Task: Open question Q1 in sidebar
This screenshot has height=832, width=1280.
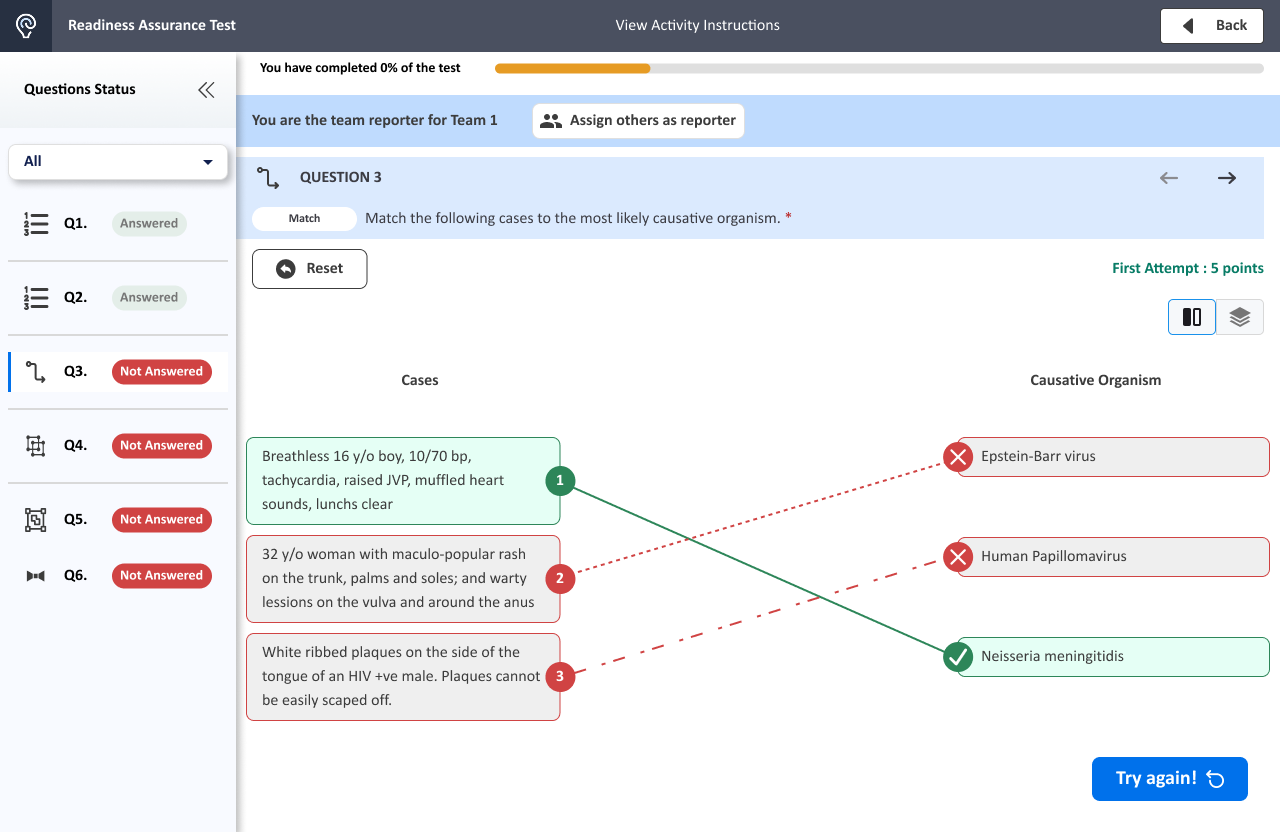Action: pos(76,224)
